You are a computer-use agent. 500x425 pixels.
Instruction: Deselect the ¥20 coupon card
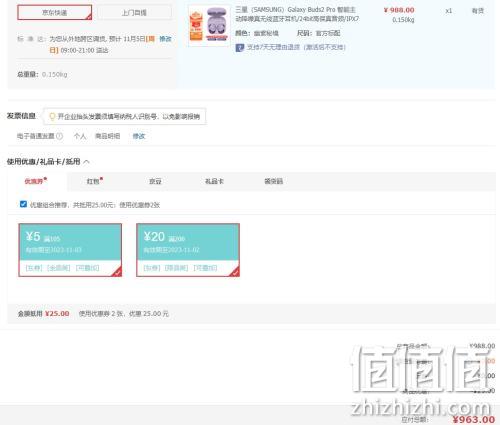pyautogui.click(x=188, y=250)
